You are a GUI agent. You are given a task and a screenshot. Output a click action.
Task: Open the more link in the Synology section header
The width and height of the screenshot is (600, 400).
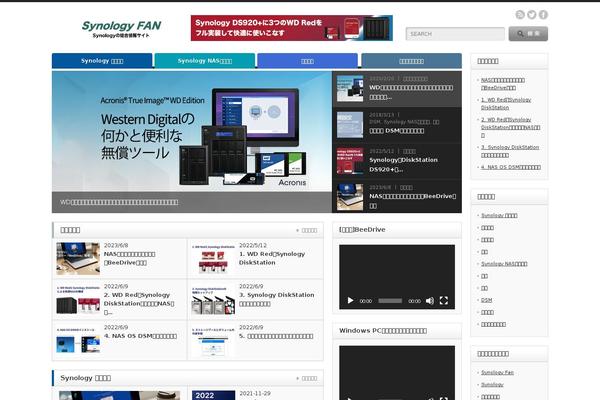coord(307,379)
